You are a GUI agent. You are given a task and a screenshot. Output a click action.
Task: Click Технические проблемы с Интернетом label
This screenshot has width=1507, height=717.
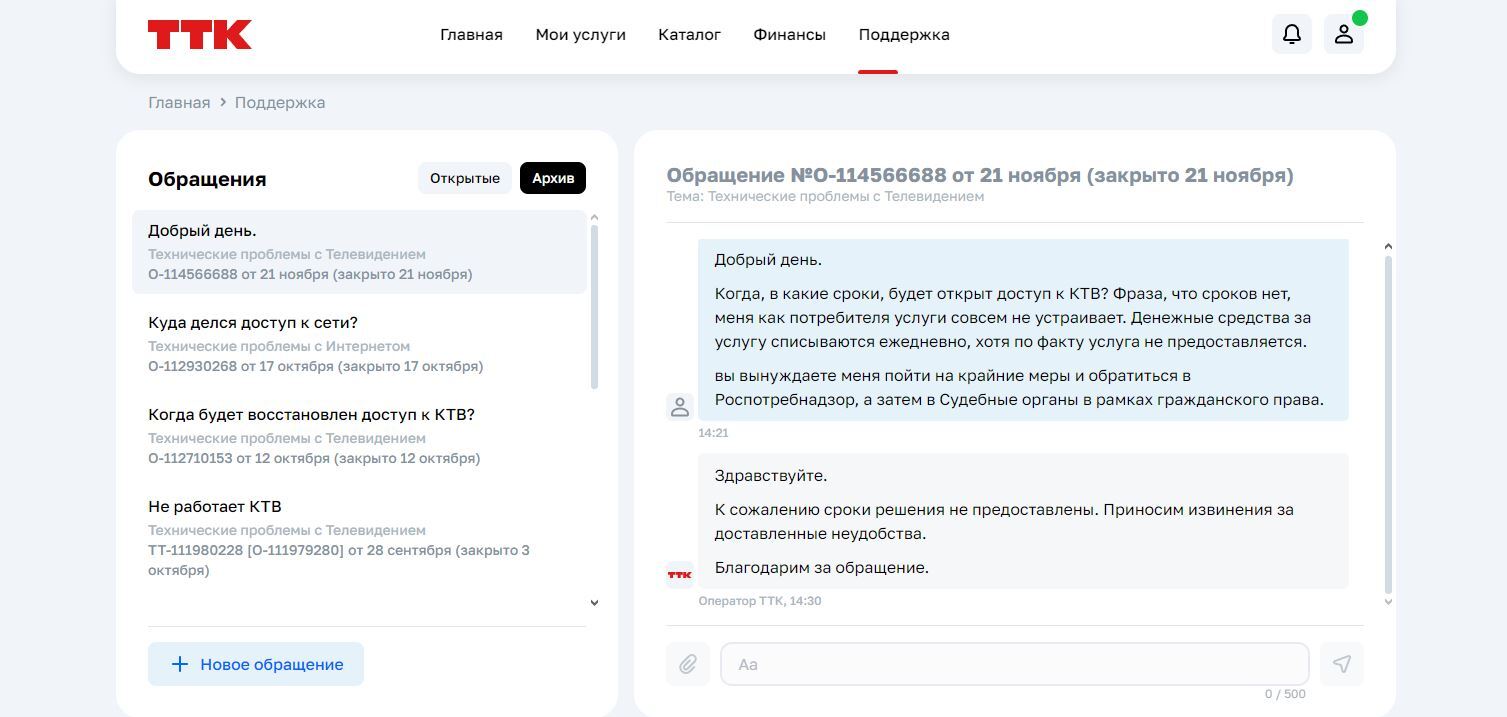pyautogui.click(x=279, y=346)
